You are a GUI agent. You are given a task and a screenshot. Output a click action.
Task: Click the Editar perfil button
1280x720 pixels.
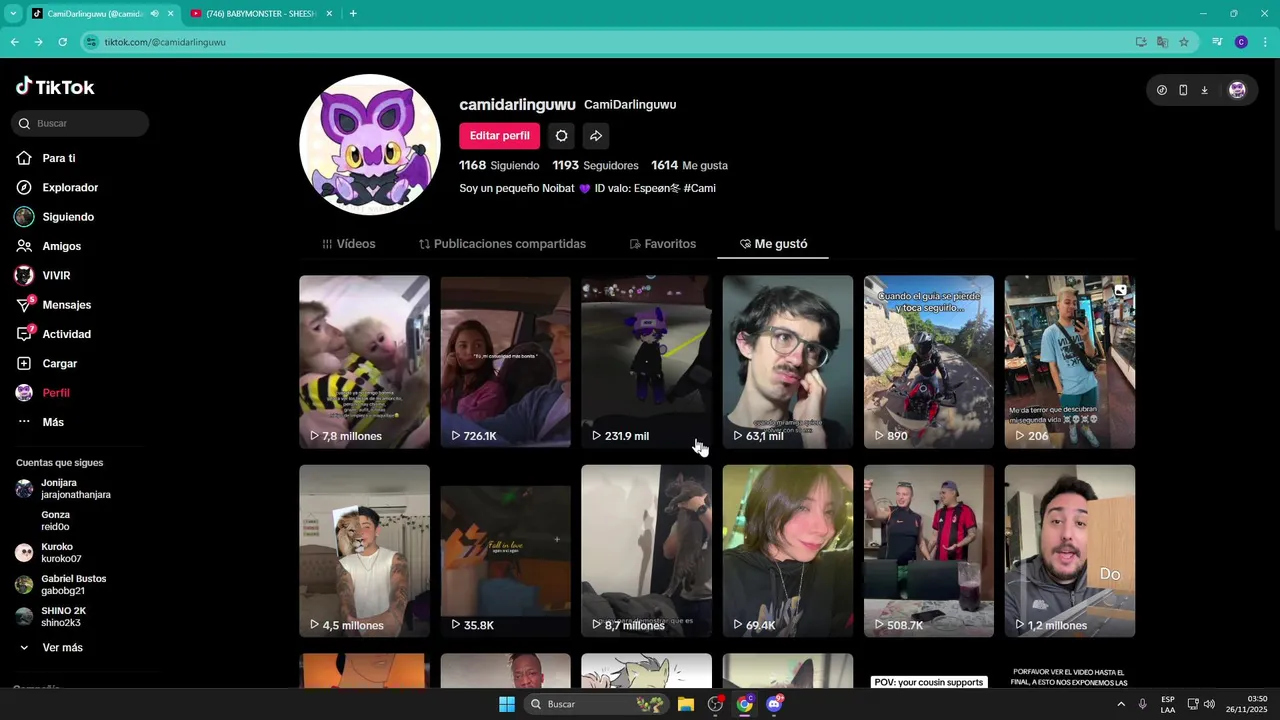coord(499,136)
